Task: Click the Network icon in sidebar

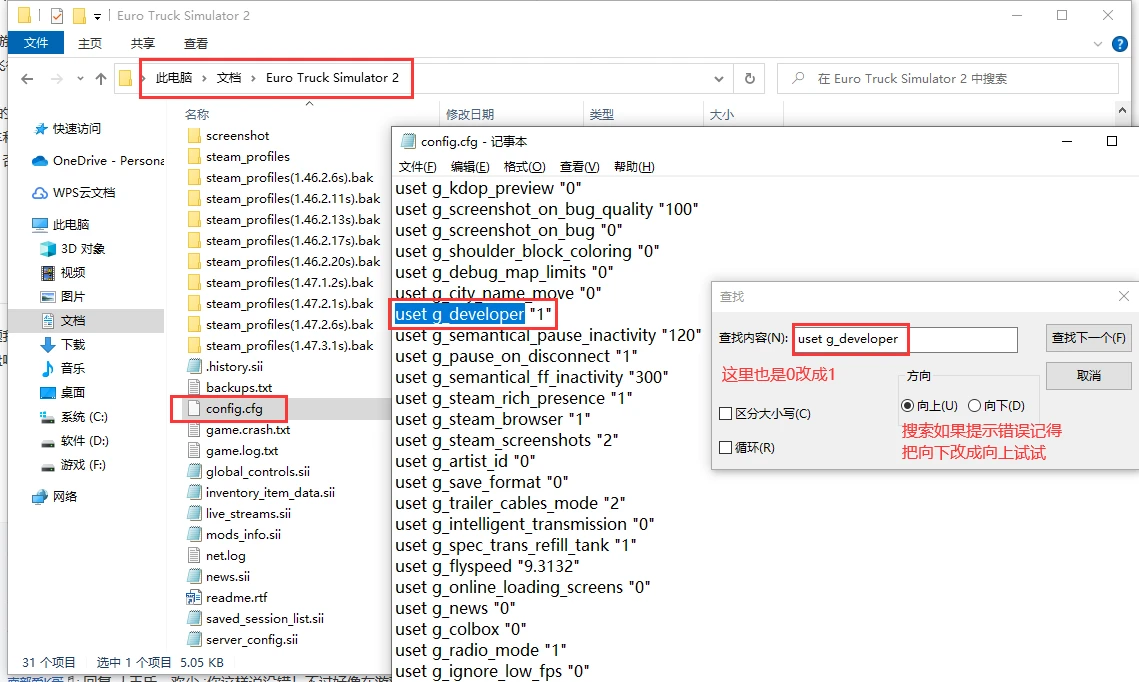Action: (40, 497)
